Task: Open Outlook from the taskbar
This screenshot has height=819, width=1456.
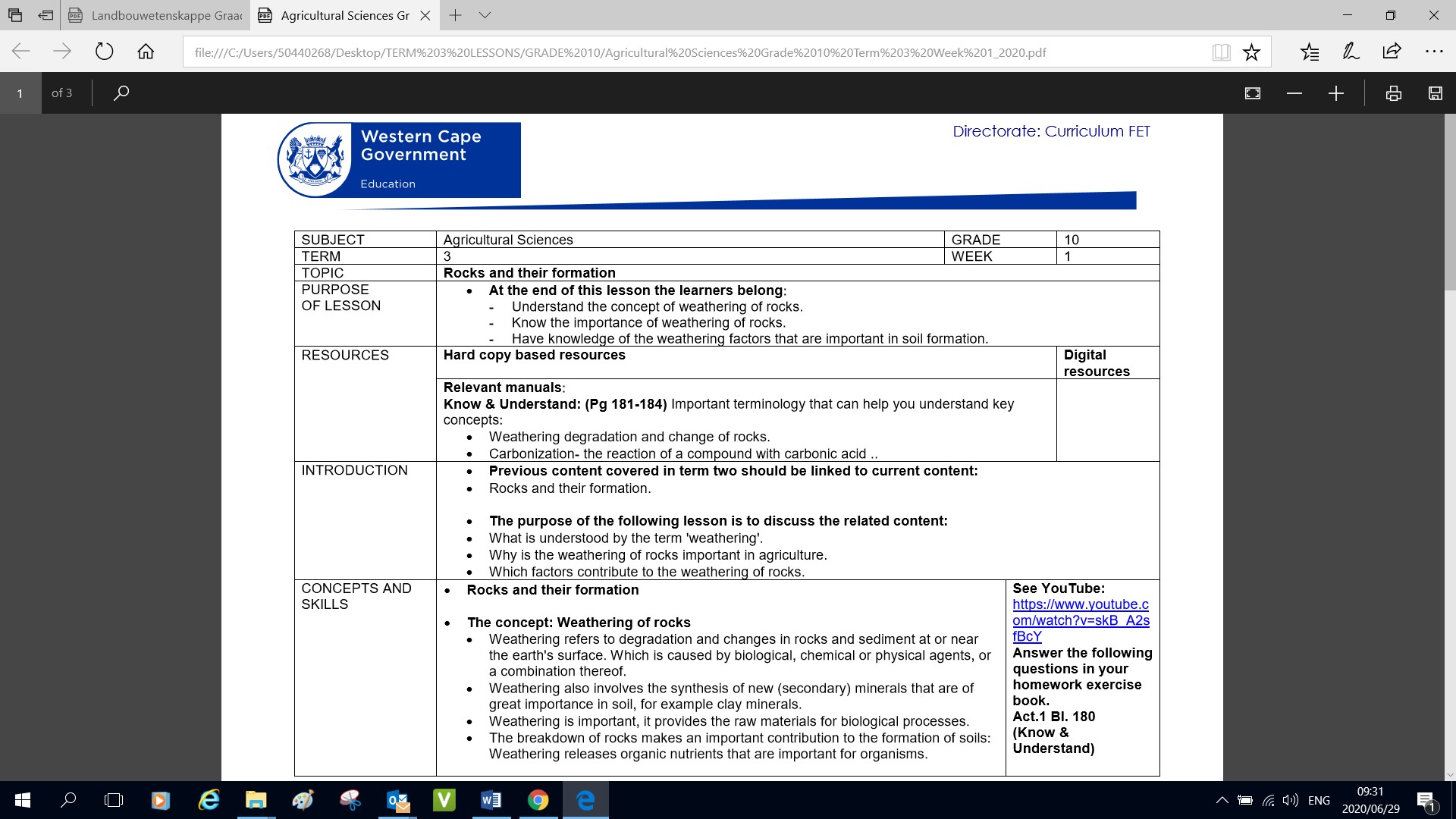Action: tap(397, 800)
